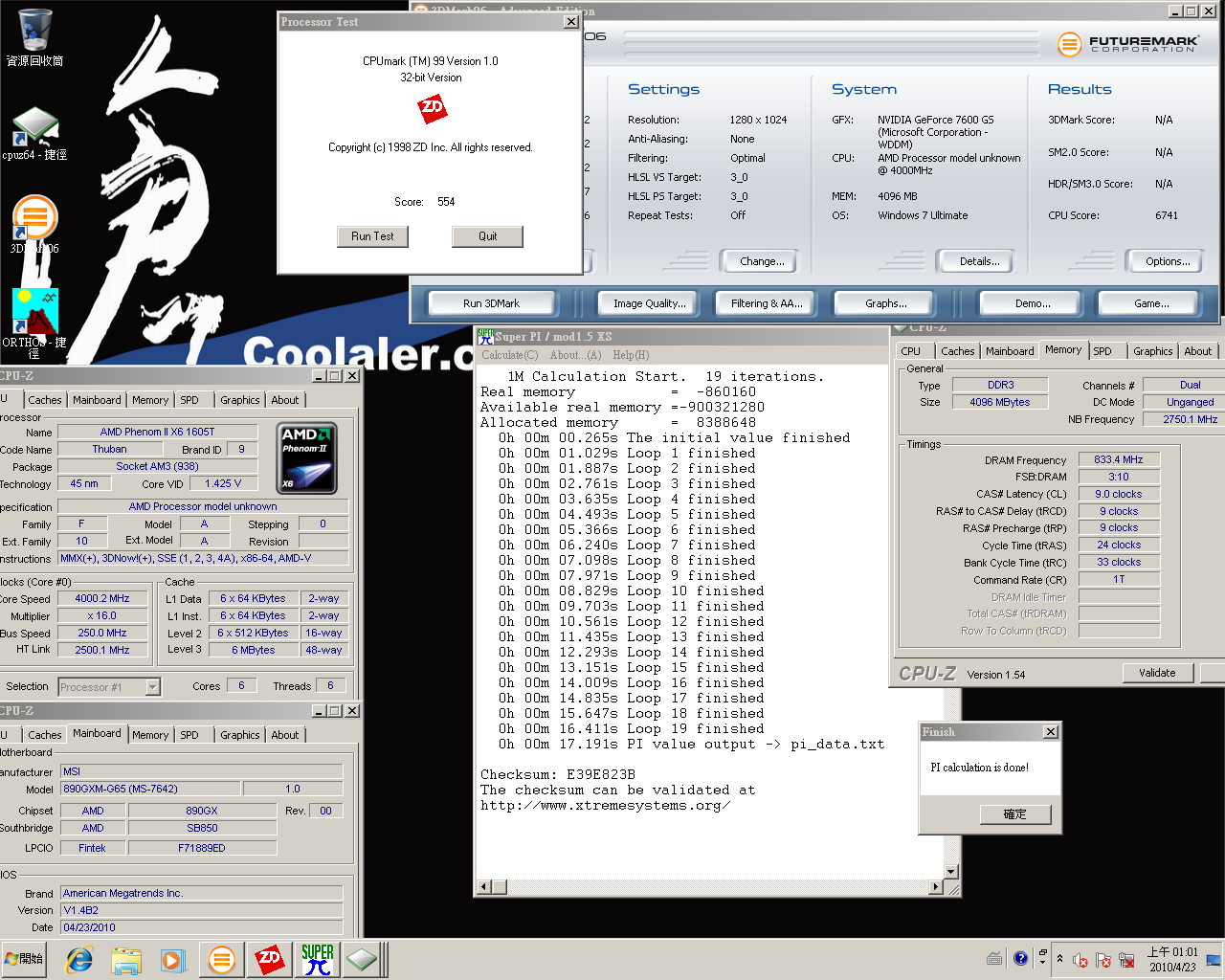Click the Checksum: E39E823B line
Image resolution: width=1225 pixels, height=980 pixels.
[558, 774]
